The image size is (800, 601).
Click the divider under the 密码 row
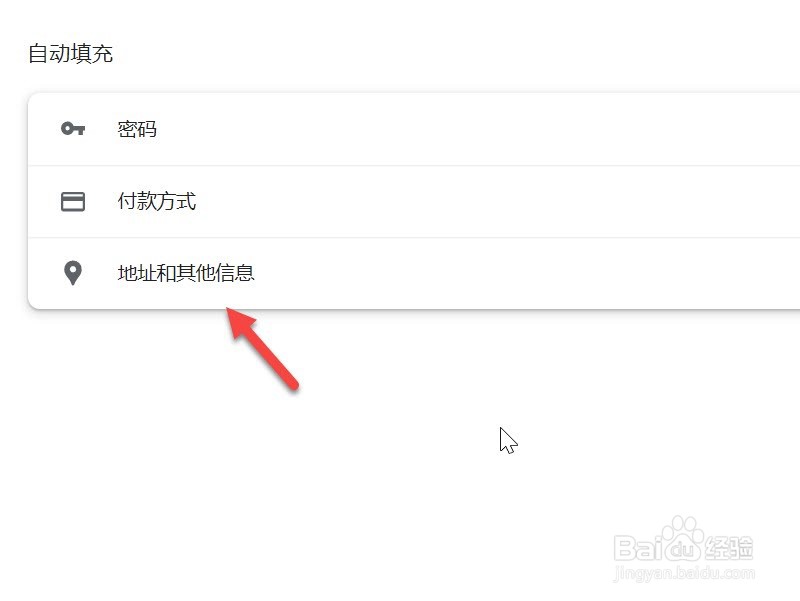[414, 165]
